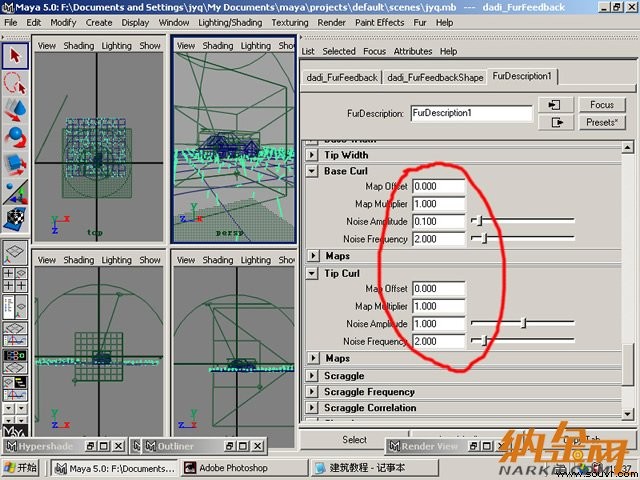Screen dimensions: 640x480
Task: Restore the Outliner minimized window
Action: pos(229,446)
